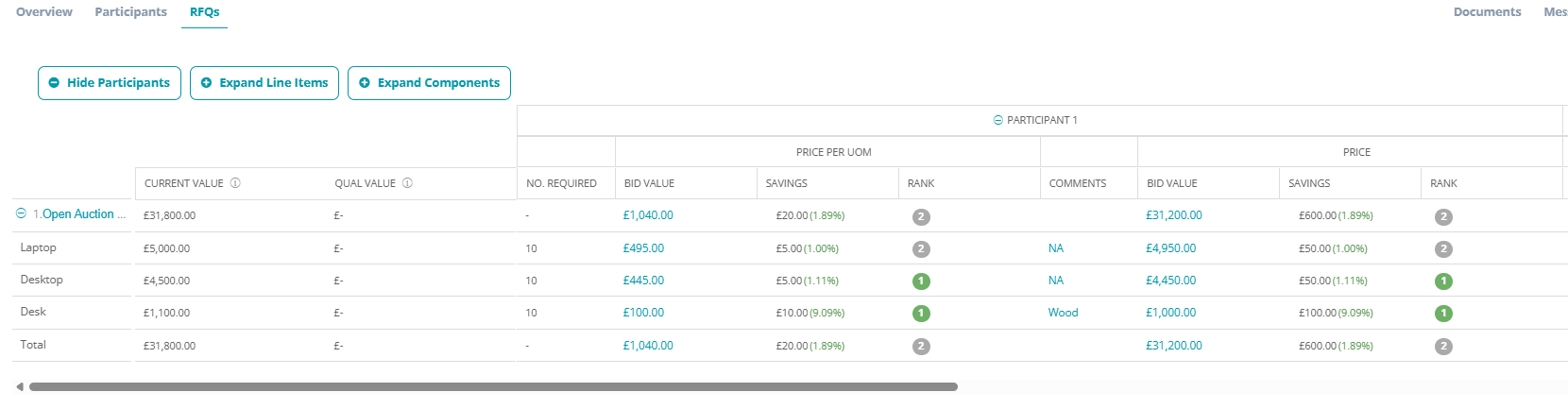Click Price rank 1 badge for Desktop
1568x409 pixels.
coord(1443,281)
